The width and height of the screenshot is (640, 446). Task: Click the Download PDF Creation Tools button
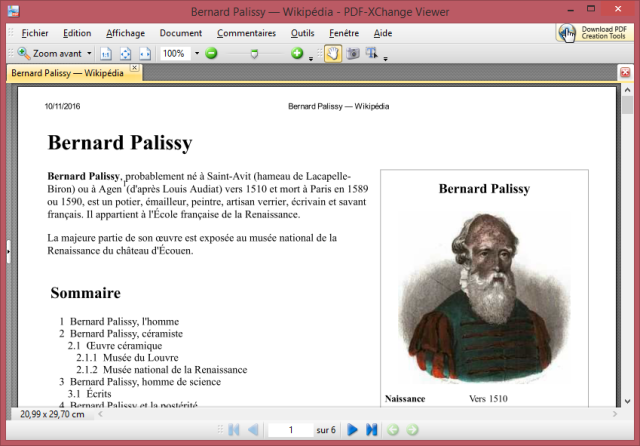pos(593,33)
